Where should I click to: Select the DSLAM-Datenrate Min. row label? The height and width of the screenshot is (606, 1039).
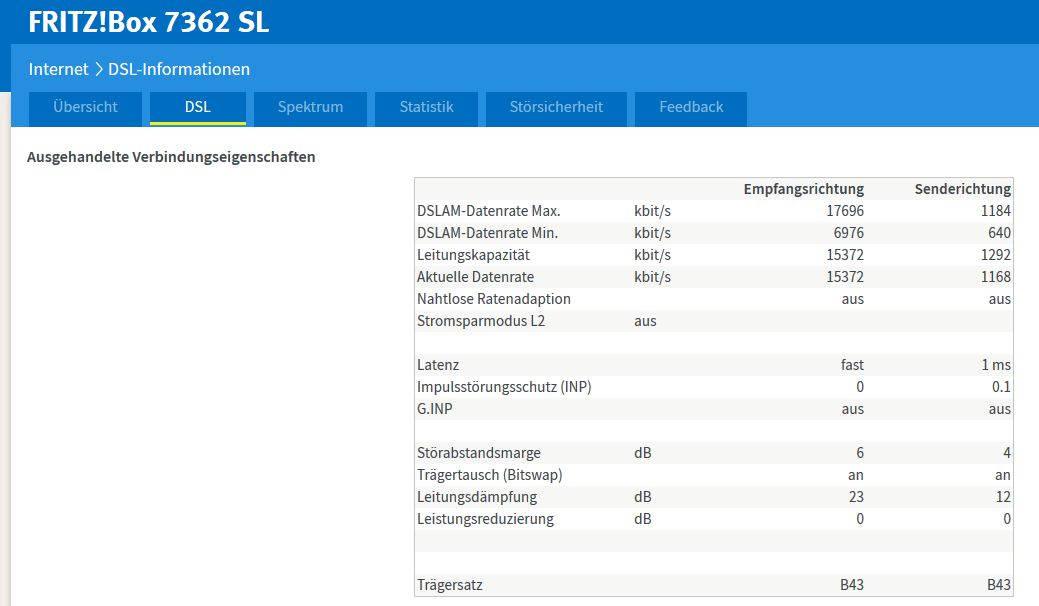[487, 232]
